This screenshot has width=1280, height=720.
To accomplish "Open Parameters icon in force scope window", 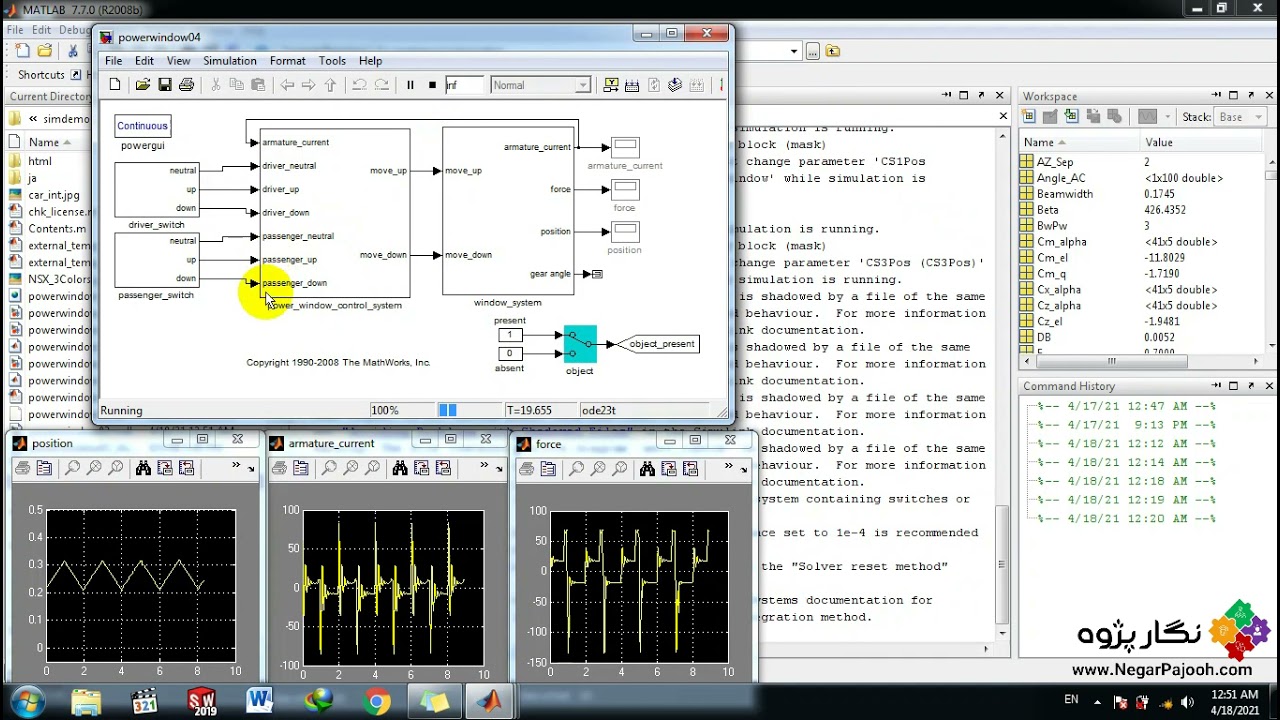I will click(x=549, y=468).
